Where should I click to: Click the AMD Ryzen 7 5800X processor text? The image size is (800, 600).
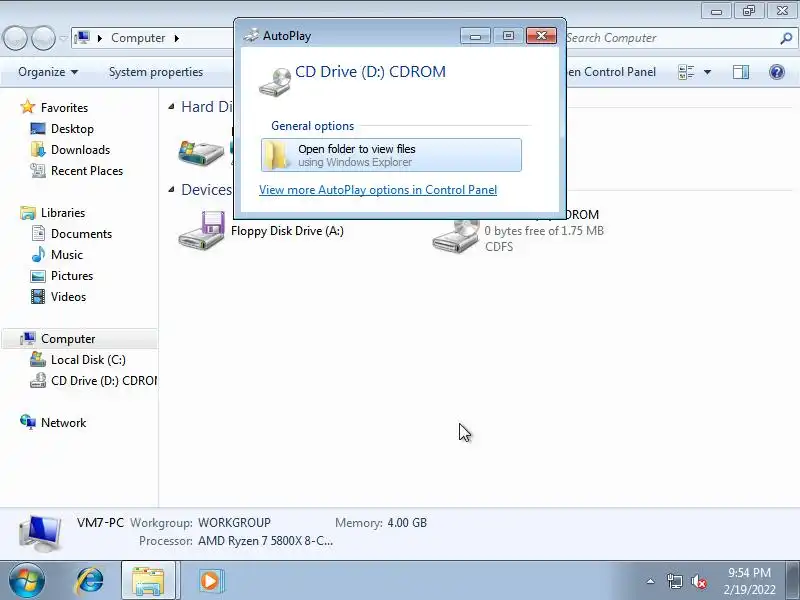pyautogui.click(x=265, y=541)
